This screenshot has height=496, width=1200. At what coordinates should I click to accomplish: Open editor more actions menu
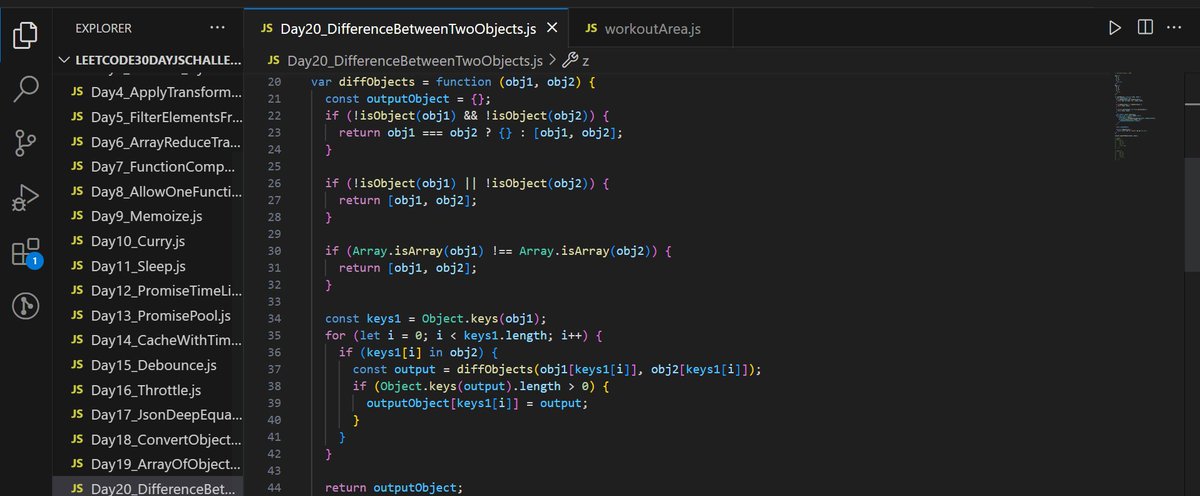[x=1176, y=28]
